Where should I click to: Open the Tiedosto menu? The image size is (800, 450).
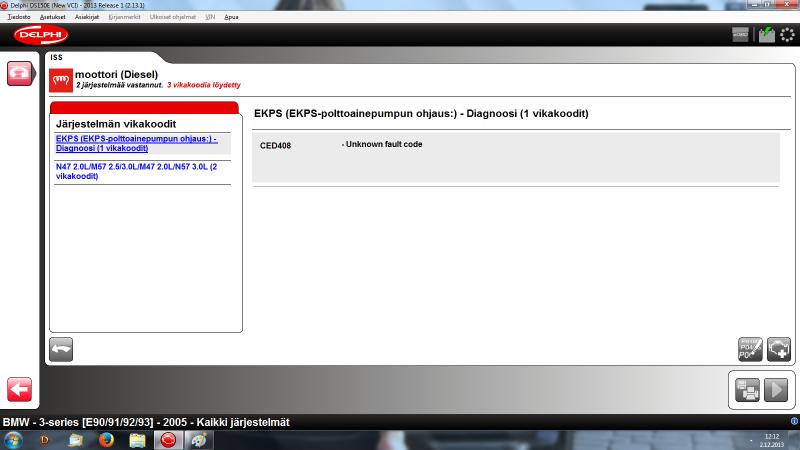(18, 17)
